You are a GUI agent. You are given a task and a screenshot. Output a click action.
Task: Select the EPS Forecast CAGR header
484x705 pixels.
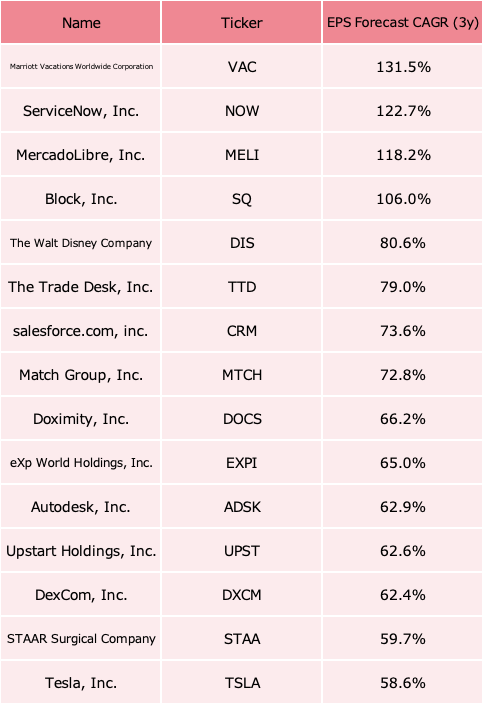(403, 22)
